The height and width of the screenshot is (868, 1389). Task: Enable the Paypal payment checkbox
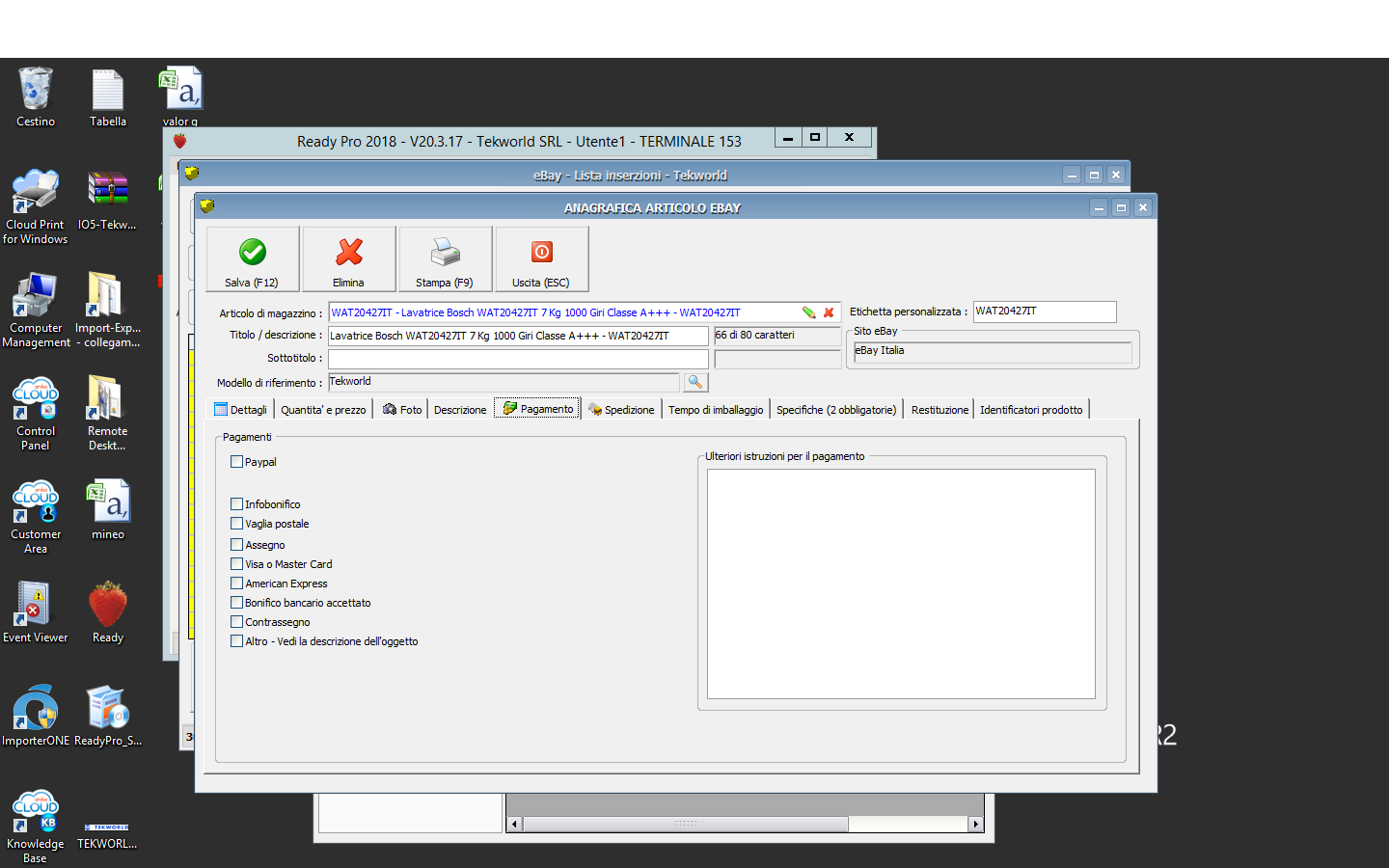(x=237, y=462)
